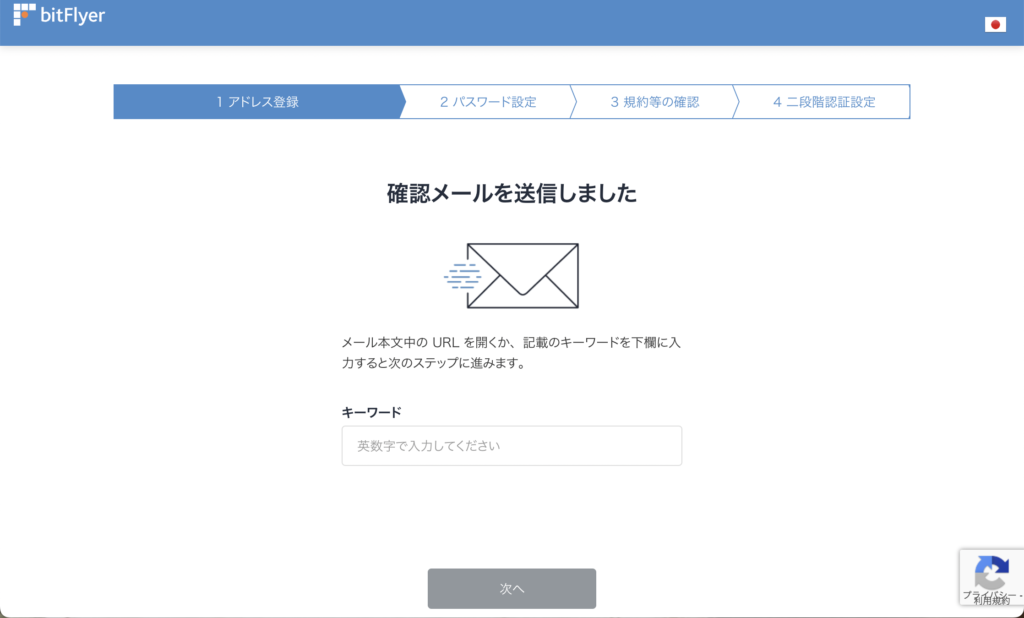Click the キーワード input field

click(512, 445)
